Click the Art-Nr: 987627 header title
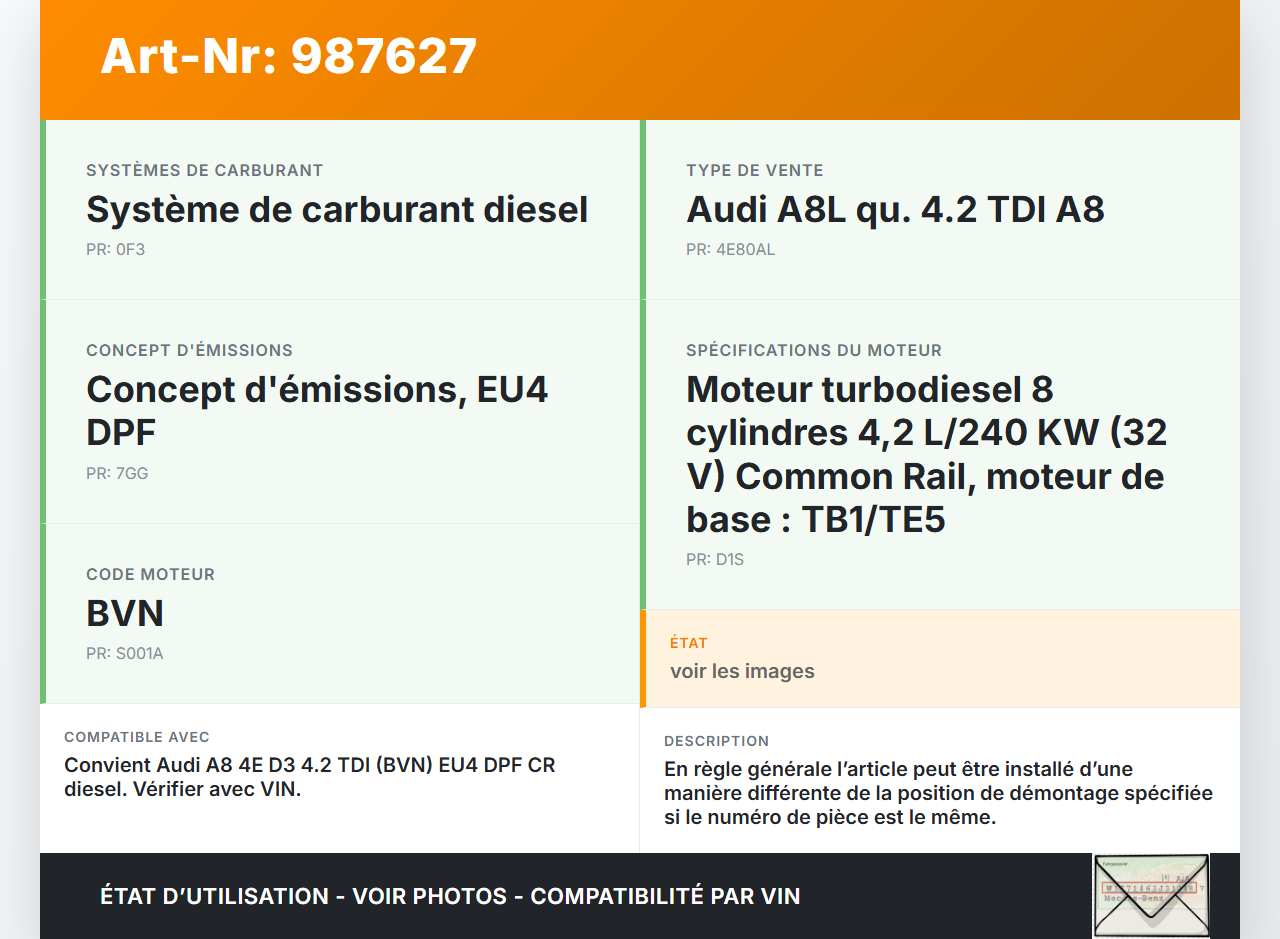1280x939 pixels. pos(288,56)
